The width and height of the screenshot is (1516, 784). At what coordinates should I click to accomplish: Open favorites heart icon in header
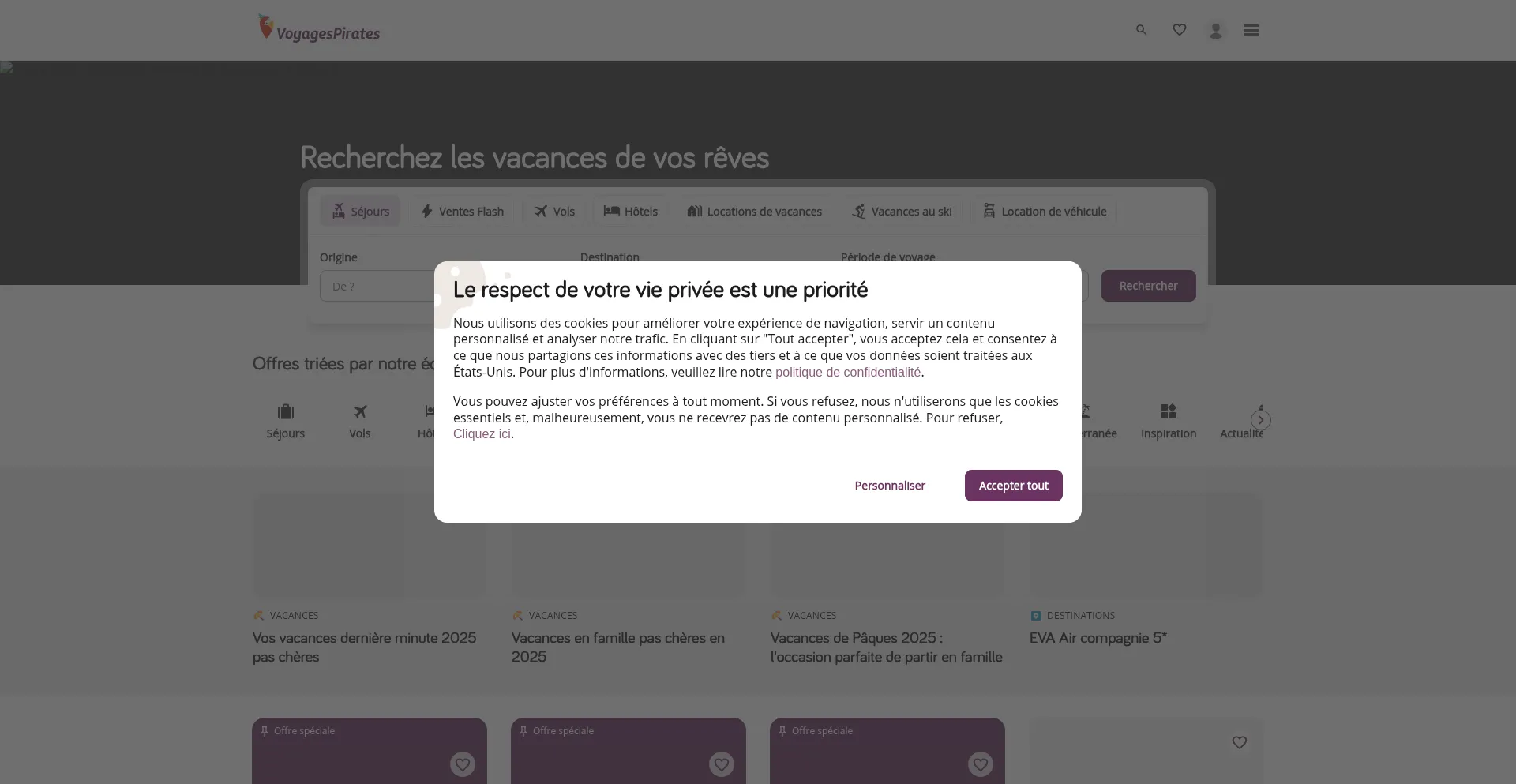(x=1179, y=30)
